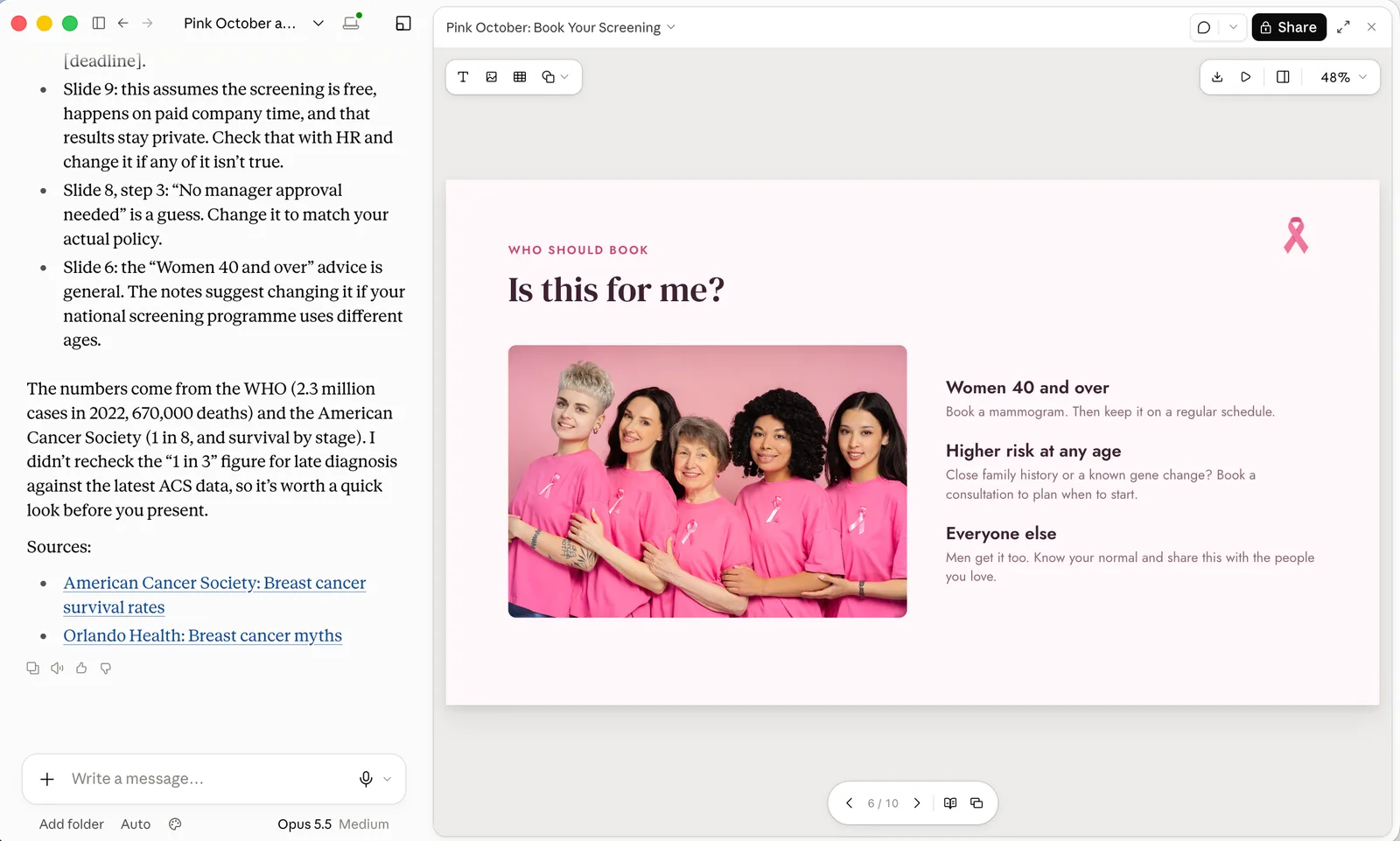The height and width of the screenshot is (841, 1400).
Task: Select the group photo on the slide
Action: coord(707,481)
